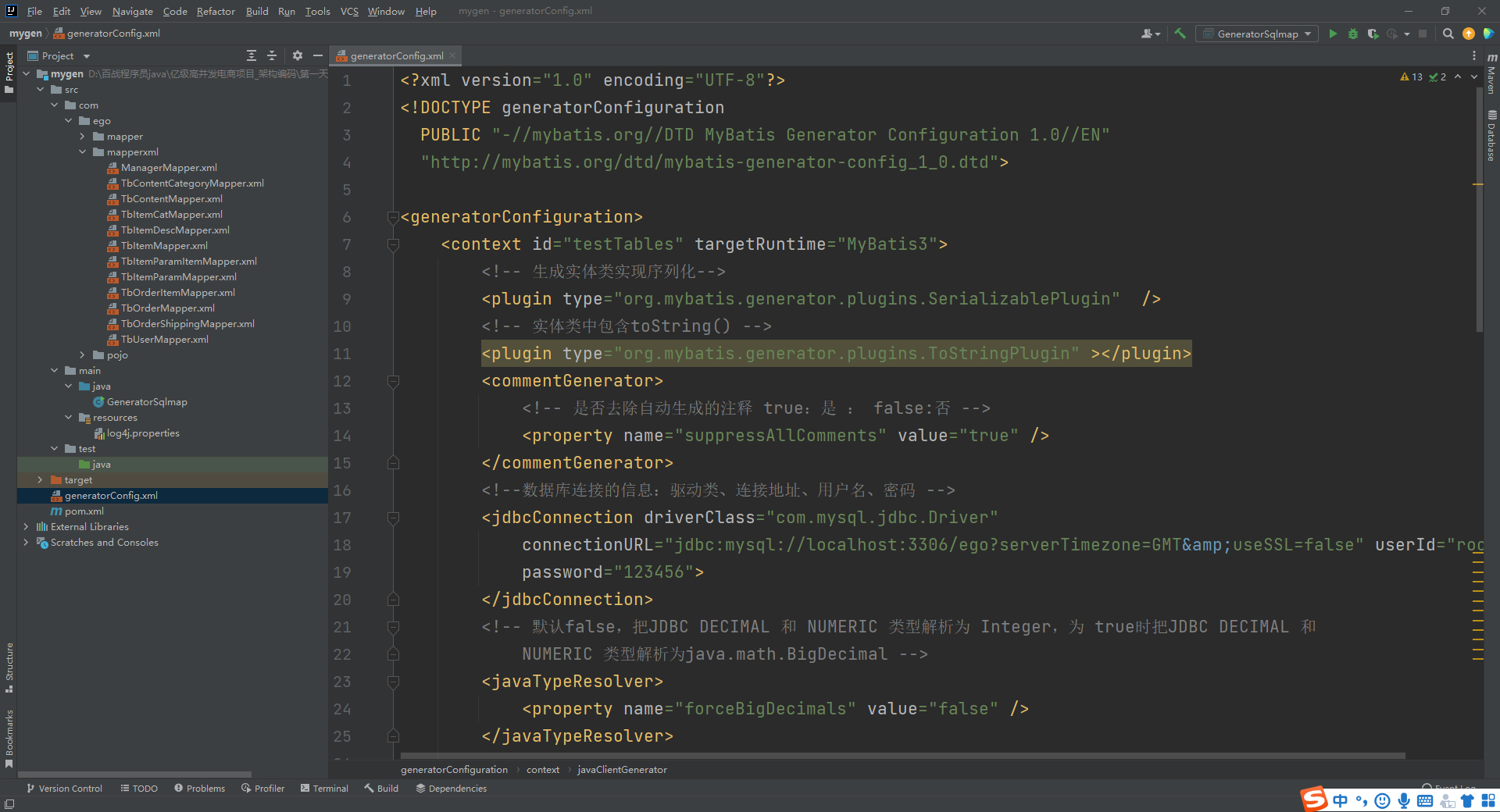
Task: Collapse the resources folder
Action: click(69, 418)
